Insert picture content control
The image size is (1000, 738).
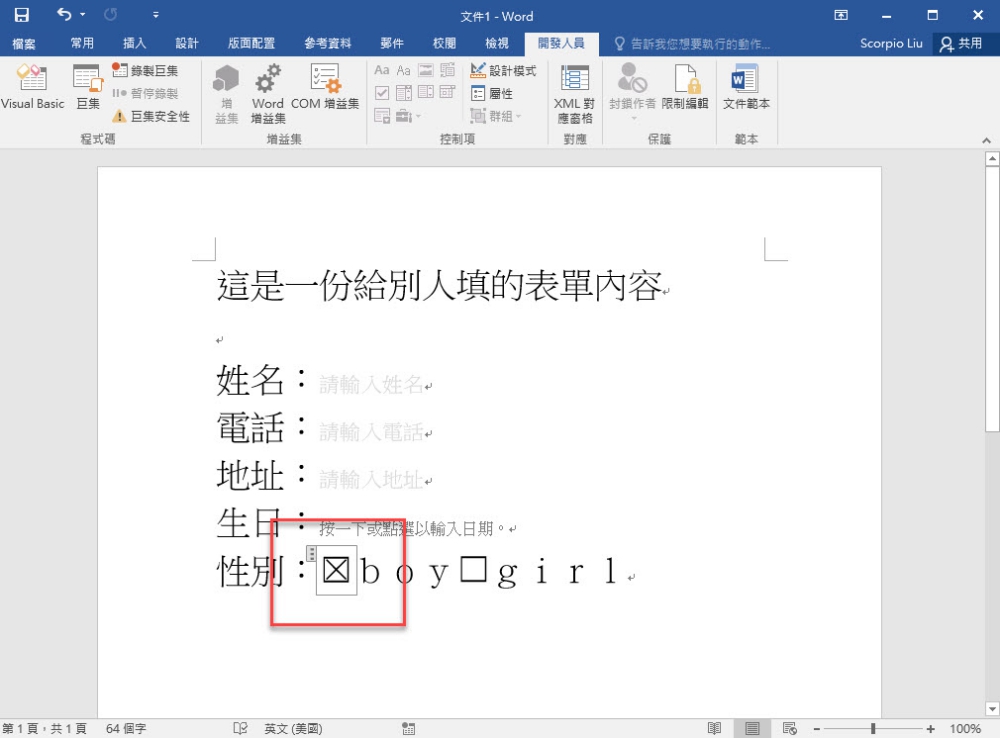pos(425,70)
